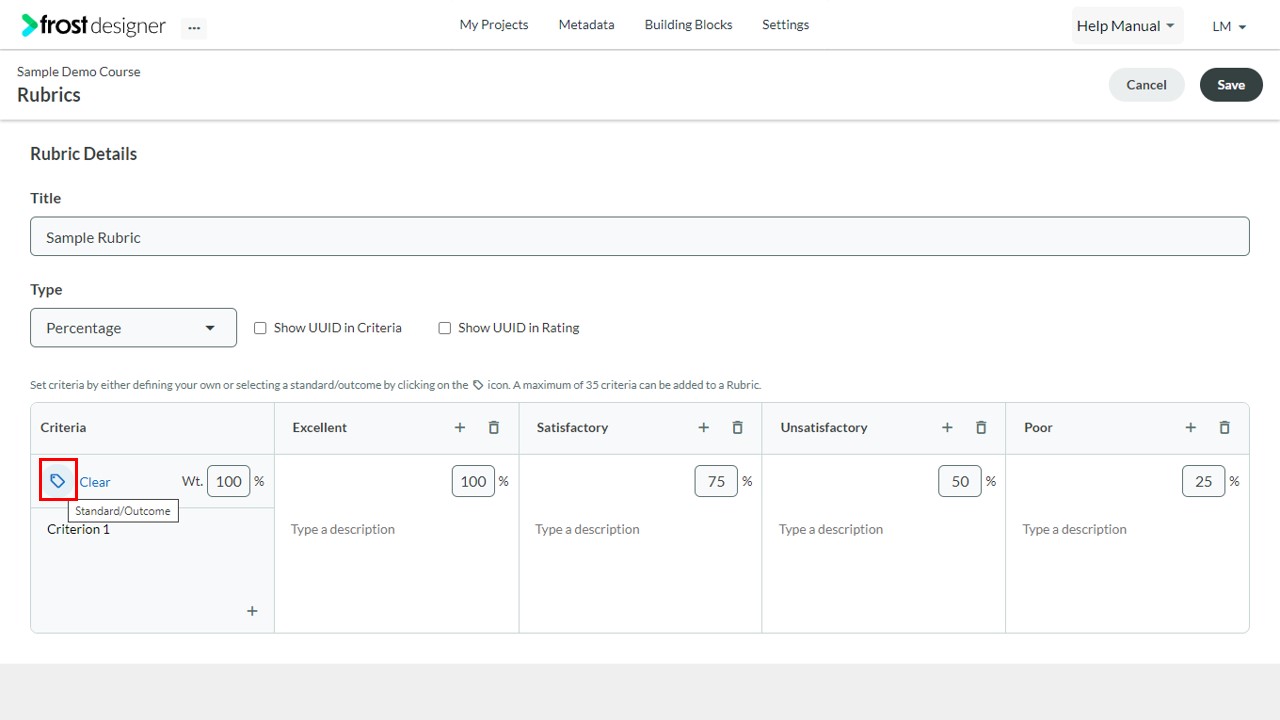Edit the criterion weight 100 field
The image size is (1280, 720).
point(229,481)
